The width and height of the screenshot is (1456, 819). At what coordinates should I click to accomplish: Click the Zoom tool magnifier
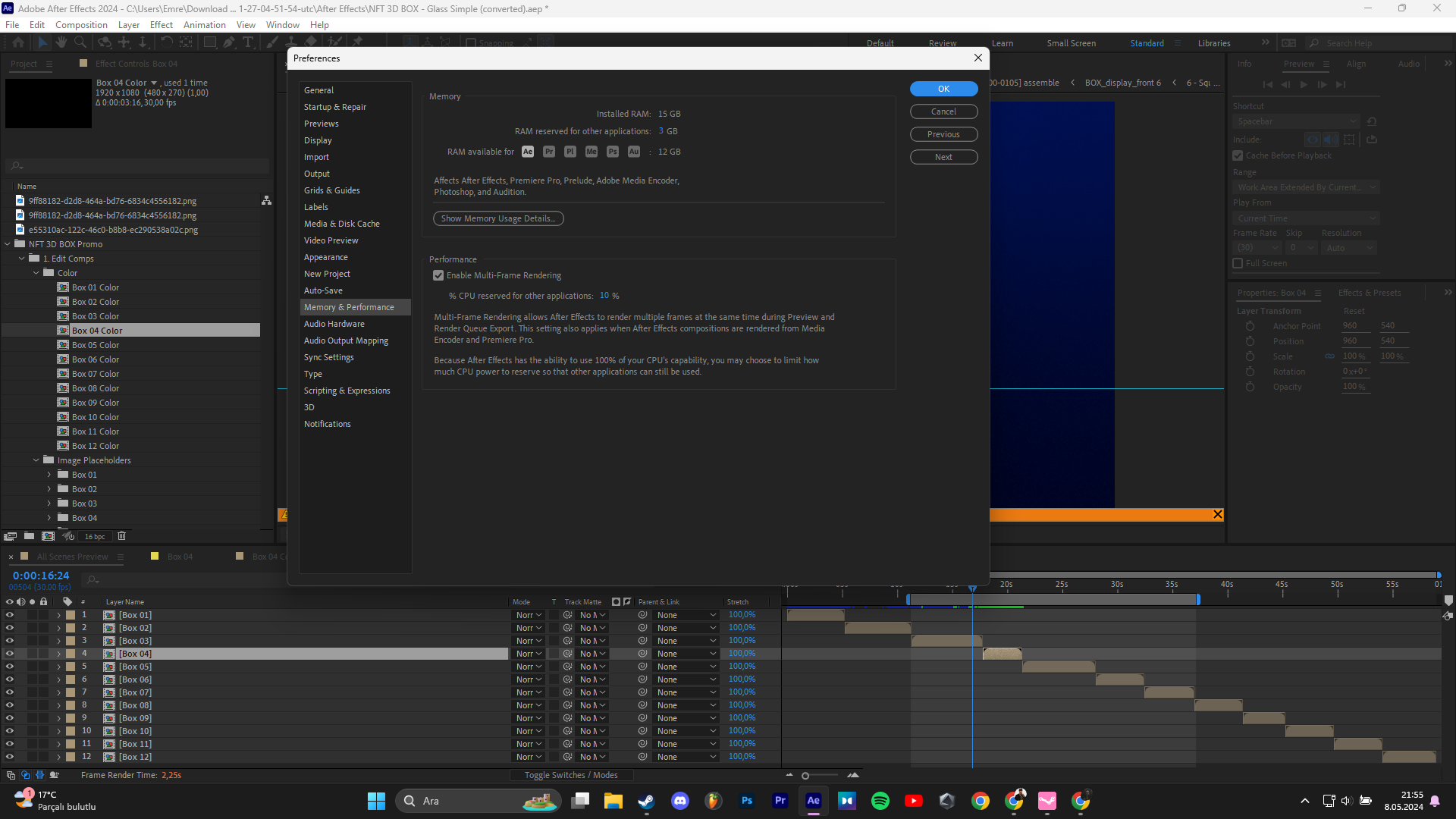80,42
